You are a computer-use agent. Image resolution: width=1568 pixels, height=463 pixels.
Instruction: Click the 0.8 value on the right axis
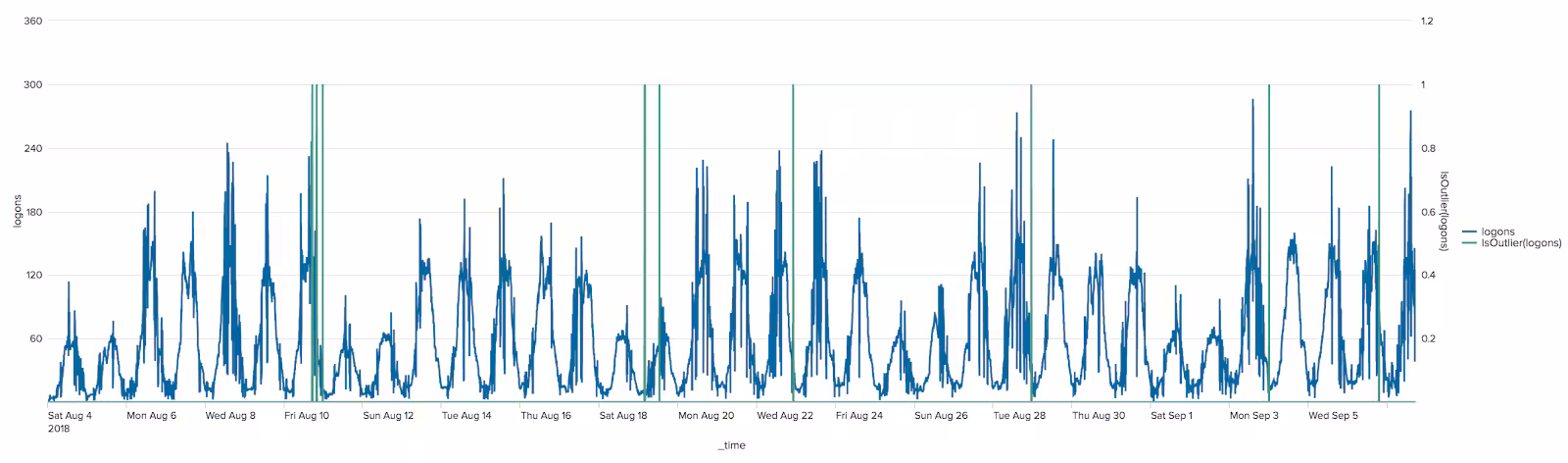[1429, 149]
